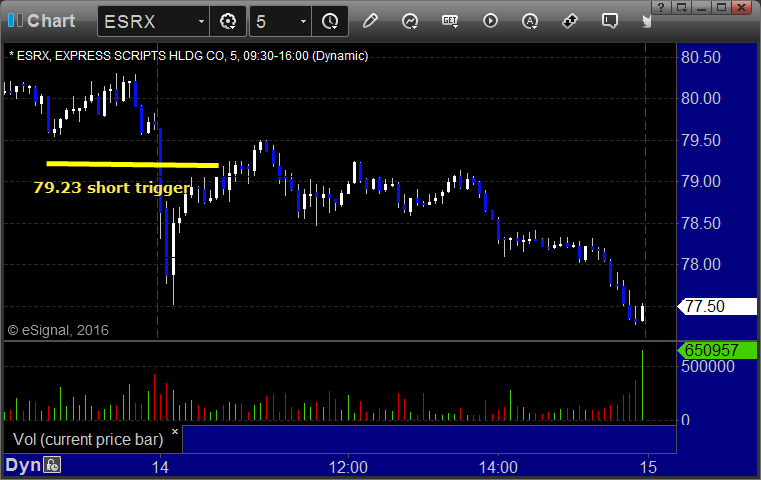761x480 pixels.
Task: Click the green 650957 volume value marker
Action: coord(718,350)
